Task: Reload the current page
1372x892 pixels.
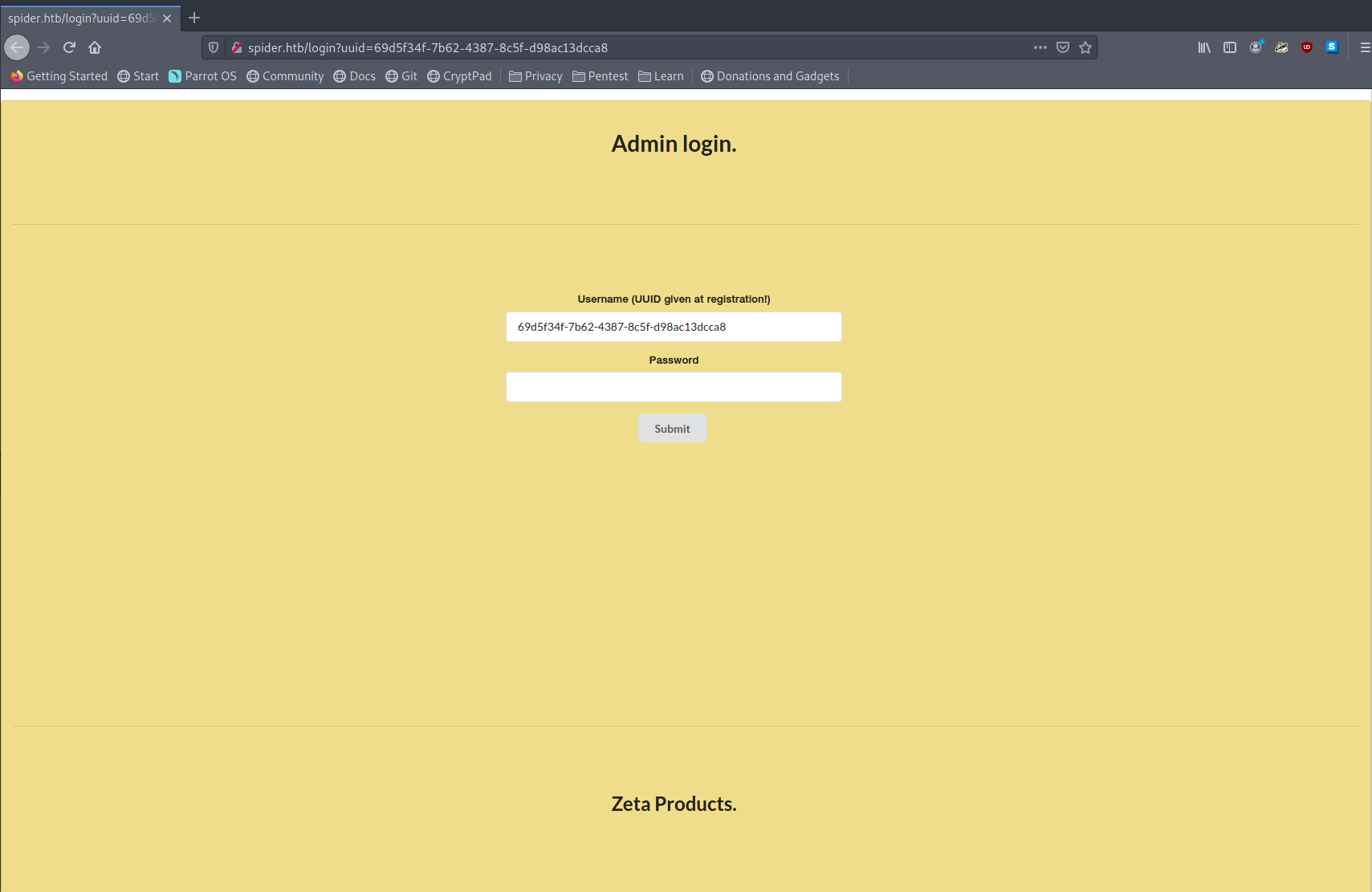Action: click(69, 47)
